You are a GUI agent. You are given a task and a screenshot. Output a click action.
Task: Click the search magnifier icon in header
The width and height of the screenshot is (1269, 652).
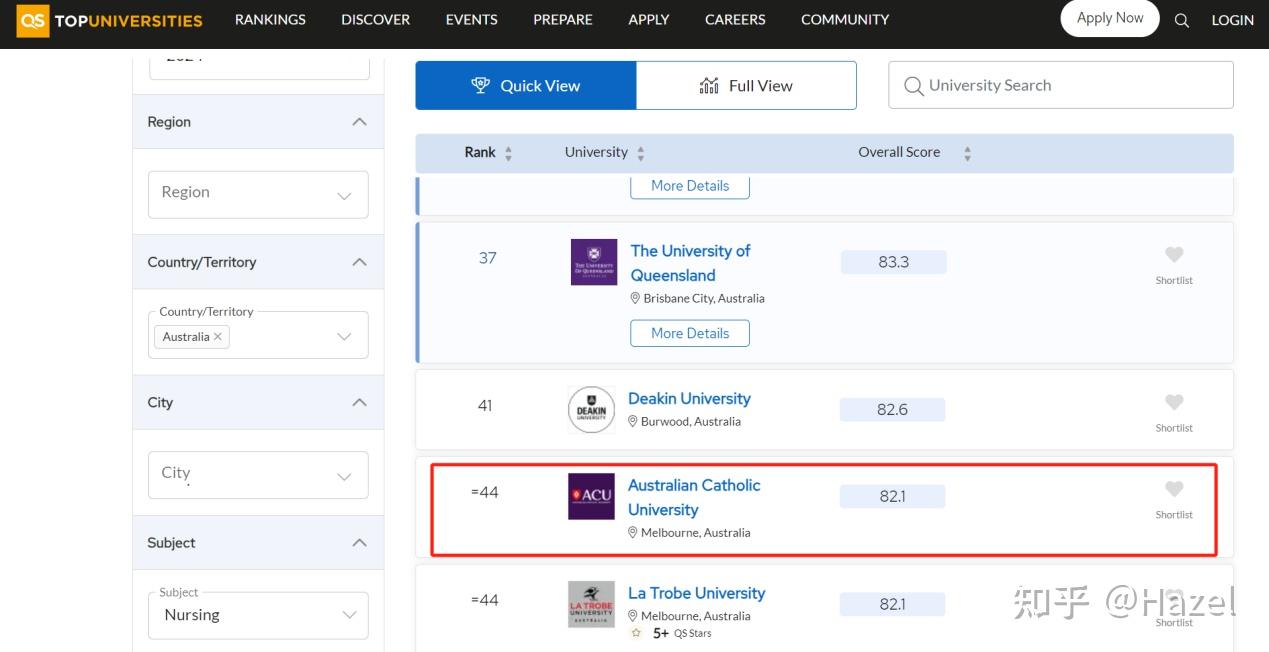pyautogui.click(x=1181, y=20)
